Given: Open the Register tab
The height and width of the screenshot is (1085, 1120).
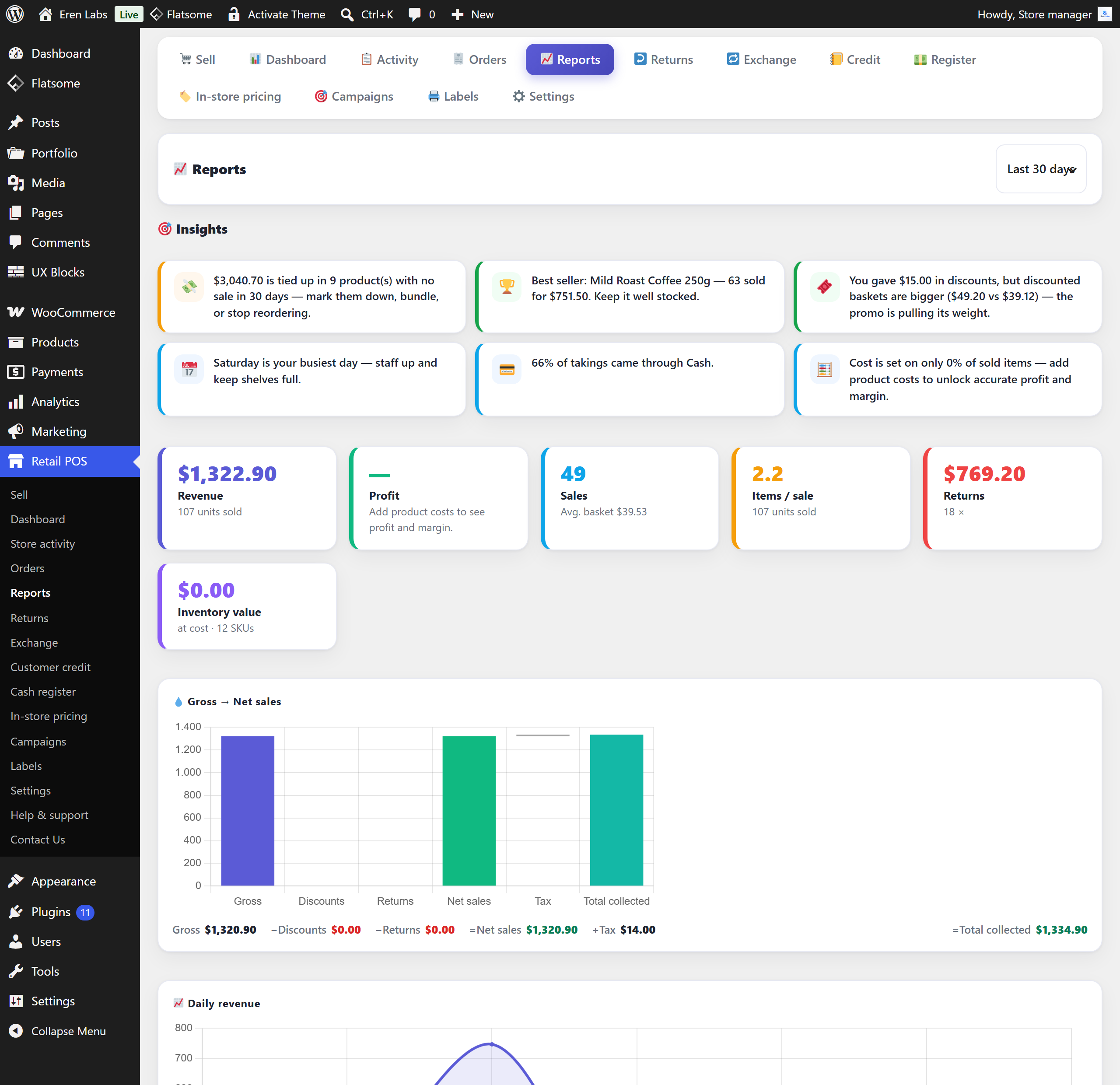Looking at the screenshot, I should click(945, 59).
